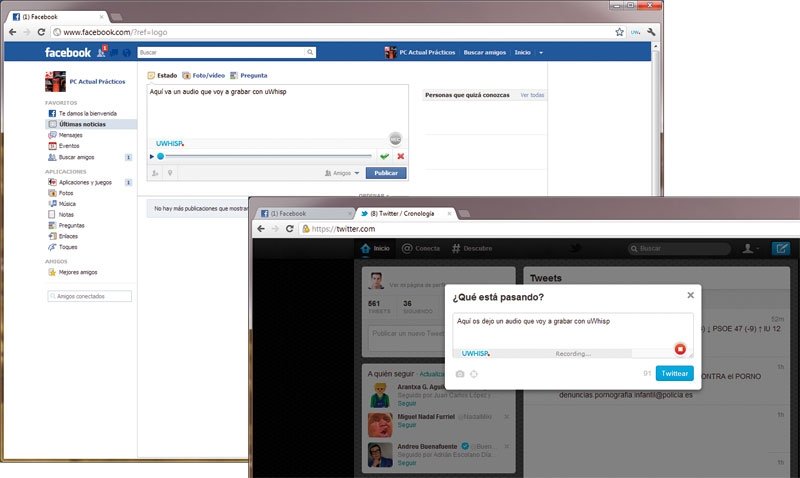The height and width of the screenshot is (478, 800).
Task: Click the add location pin icon in composer
Action: (x=170, y=173)
